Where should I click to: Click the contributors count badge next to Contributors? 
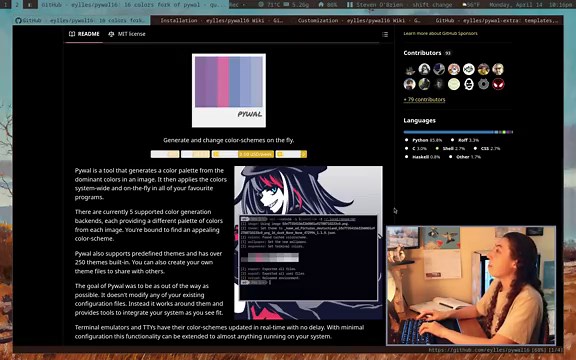(447, 53)
